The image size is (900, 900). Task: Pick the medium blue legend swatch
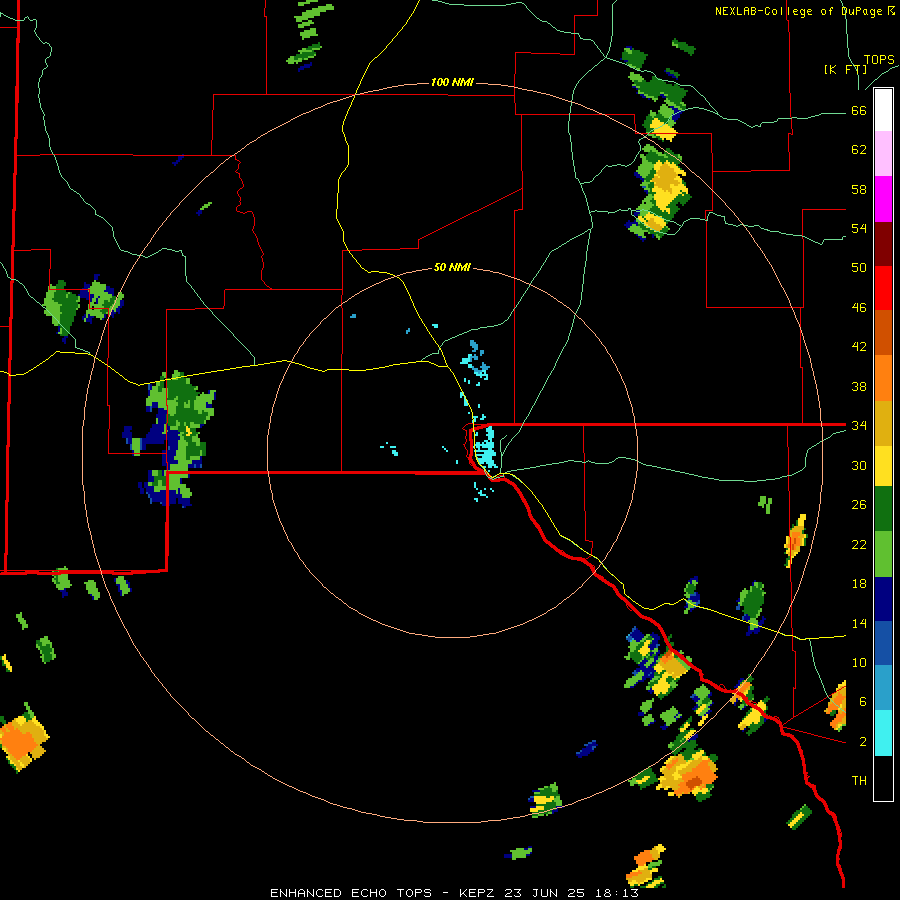pyautogui.click(x=883, y=643)
